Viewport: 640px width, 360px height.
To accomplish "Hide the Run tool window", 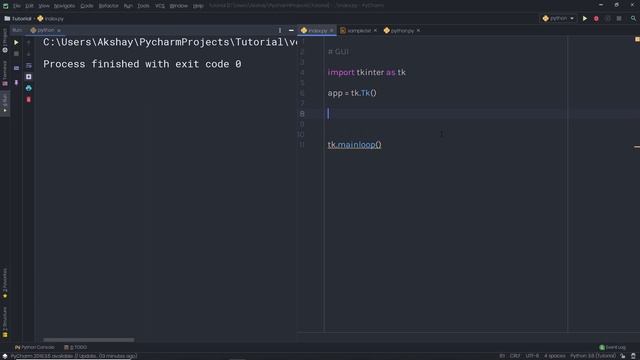I will [x=291, y=30].
